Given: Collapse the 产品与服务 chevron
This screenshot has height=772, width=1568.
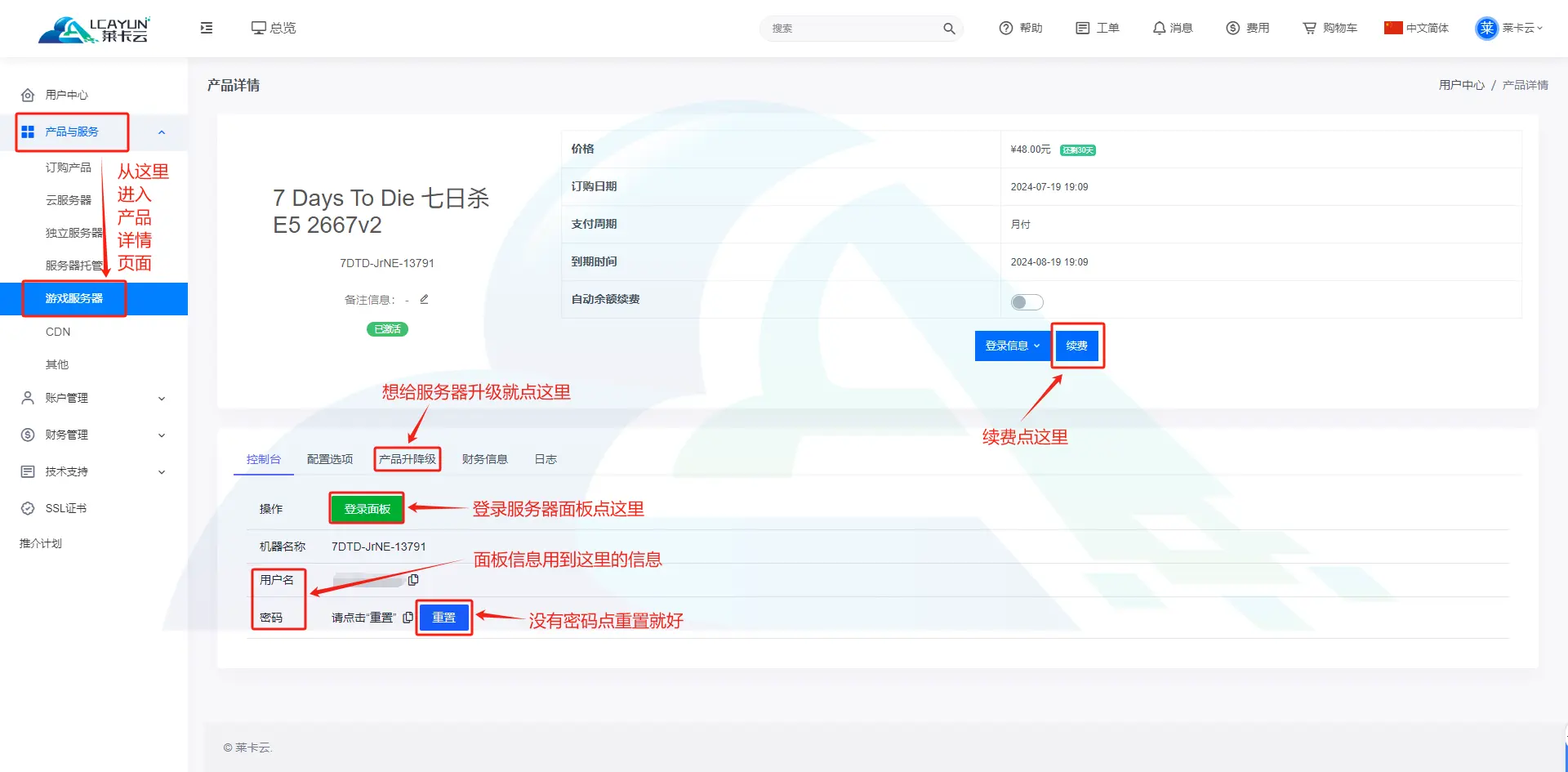Looking at the screenshot, I should coord(162,132).
